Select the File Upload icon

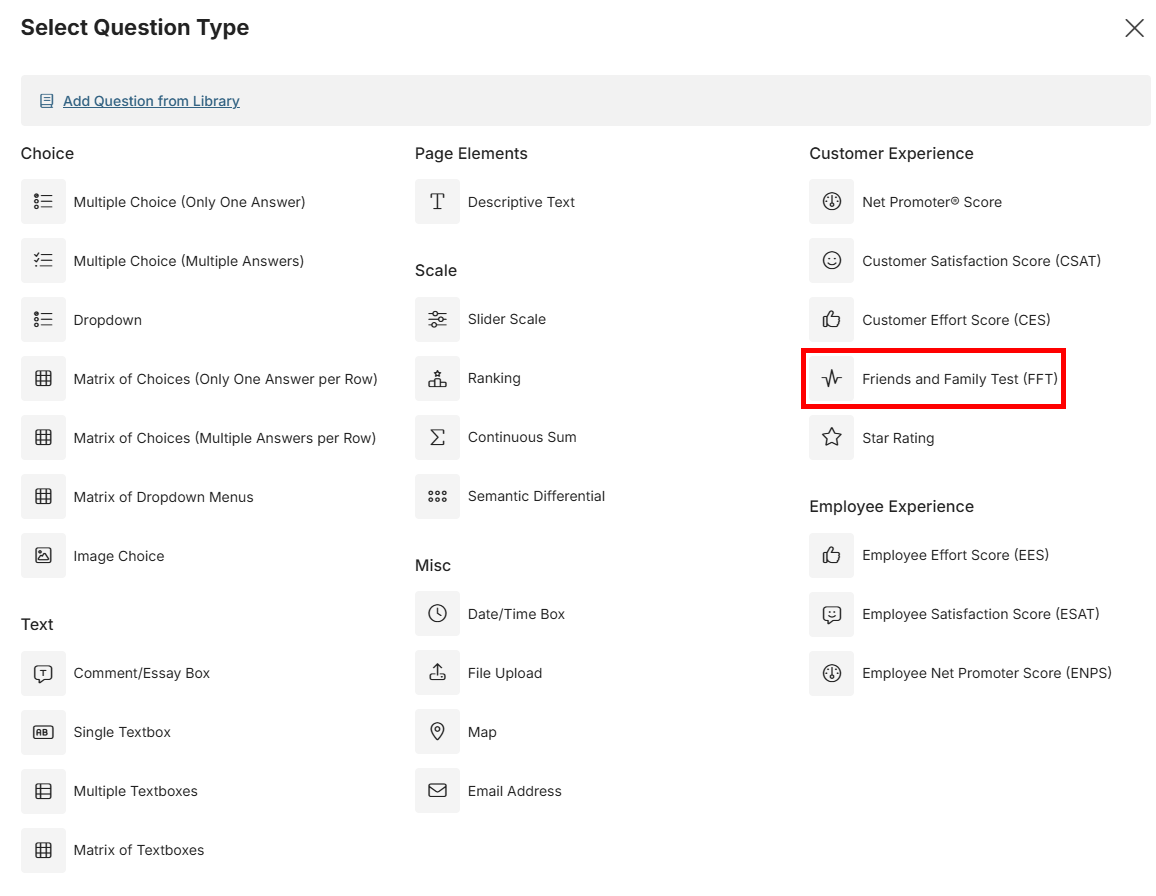[x=437, y=673]
